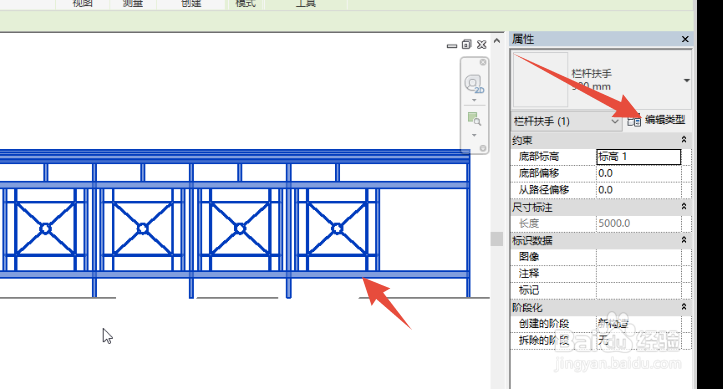Select the railing's top handrail in the drawing
Image resolution: width=723 pixels, height=389 pixels.
coord(234,156)
